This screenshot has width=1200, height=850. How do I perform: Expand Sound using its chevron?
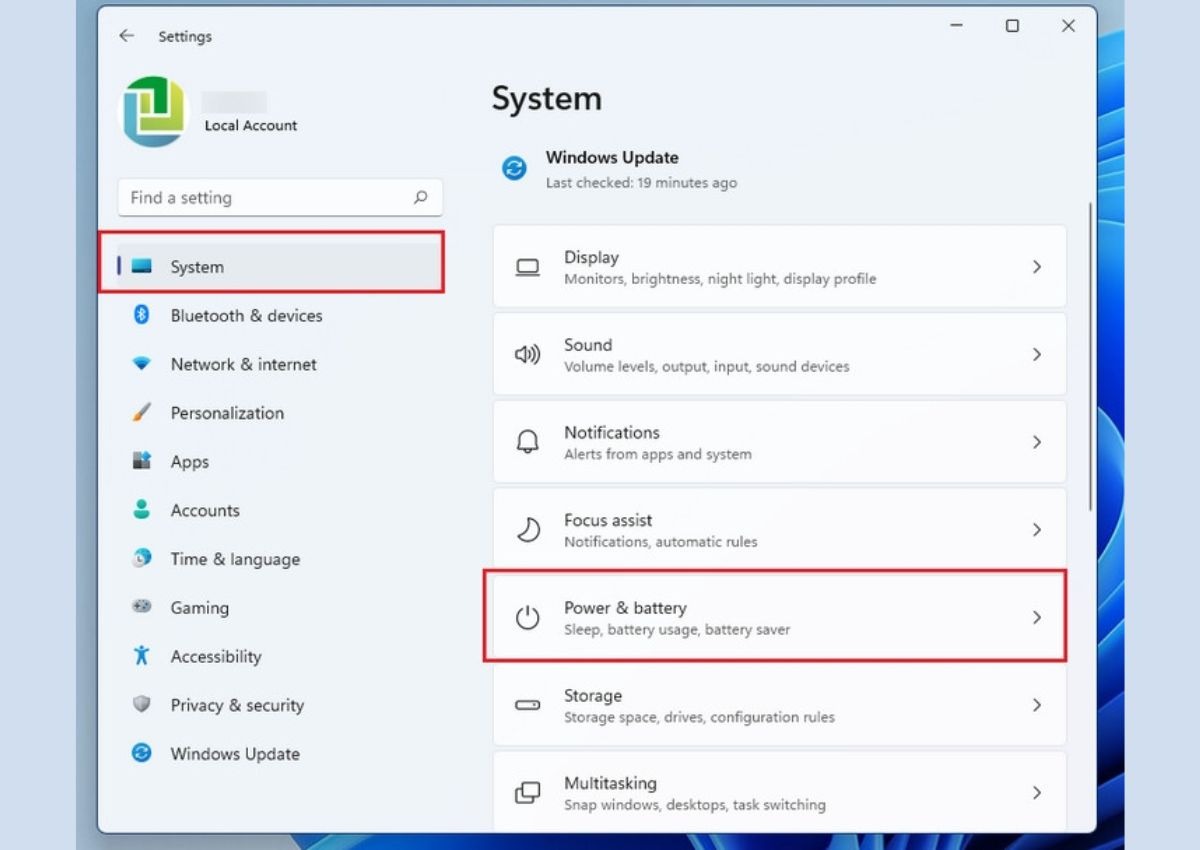[1037, 354]
